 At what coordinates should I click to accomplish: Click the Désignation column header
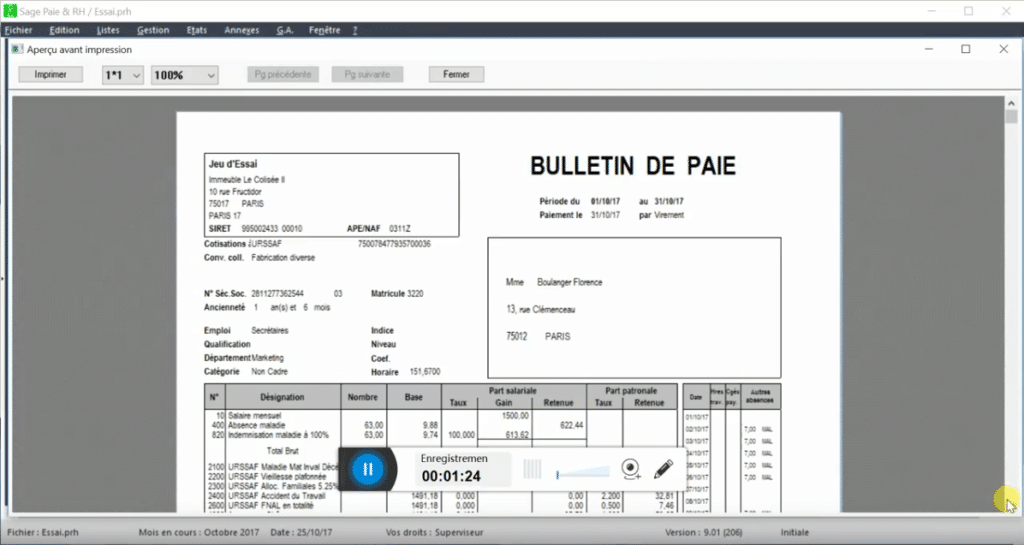click(282, 397)
